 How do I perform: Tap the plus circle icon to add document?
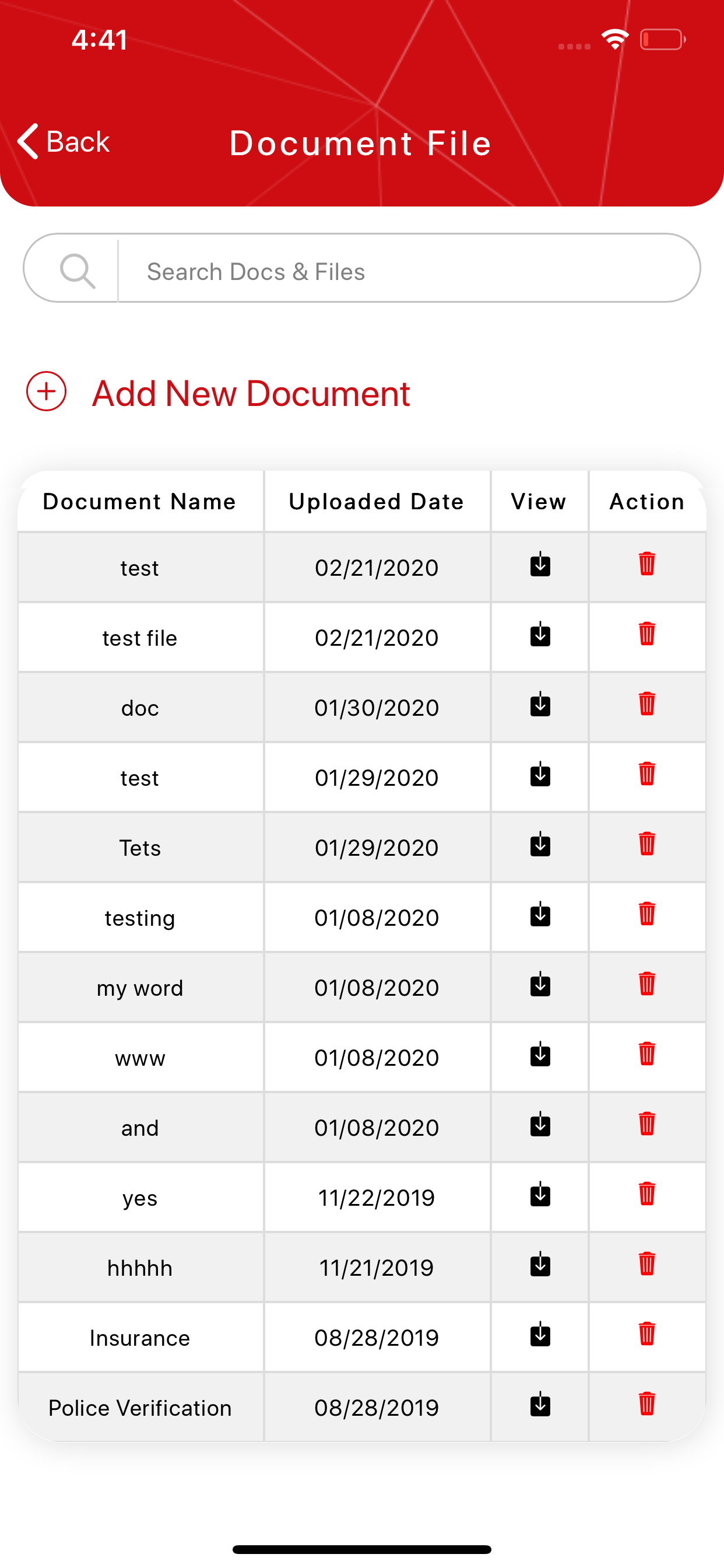coord(46,391)
